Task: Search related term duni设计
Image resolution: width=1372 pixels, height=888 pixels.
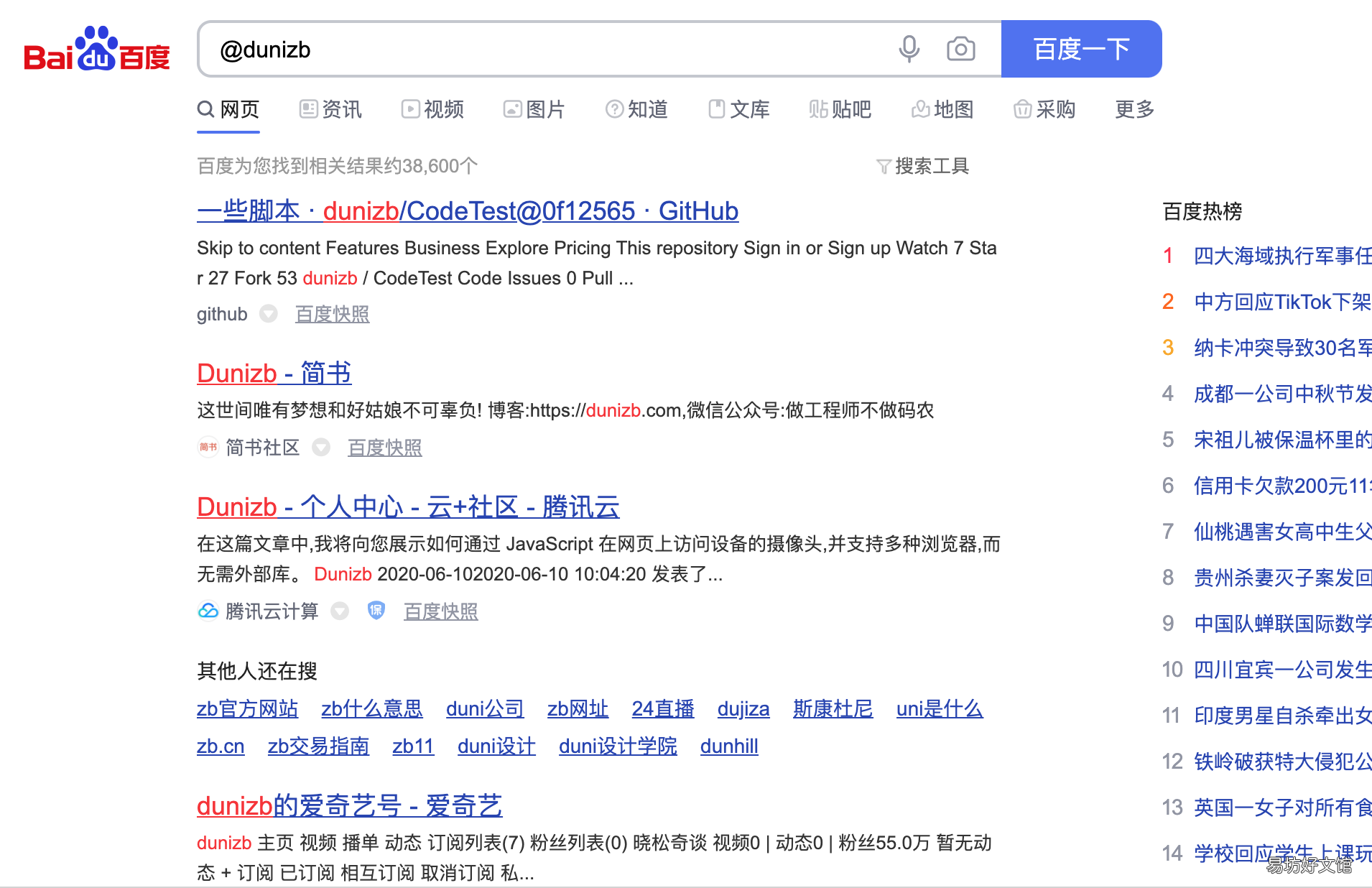Action: 496,746
